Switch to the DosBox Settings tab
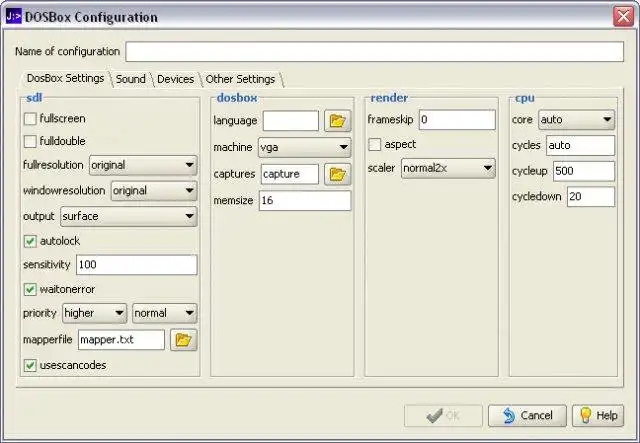Screen dimensions: 640x443 pyautogui.click(x=65, y=78)
